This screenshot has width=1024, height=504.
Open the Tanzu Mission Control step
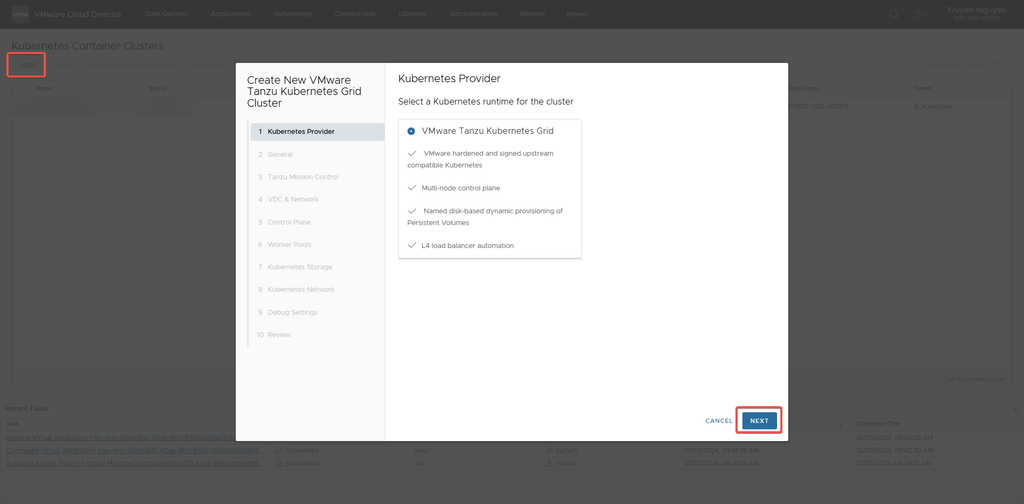[x=302, y=177]
